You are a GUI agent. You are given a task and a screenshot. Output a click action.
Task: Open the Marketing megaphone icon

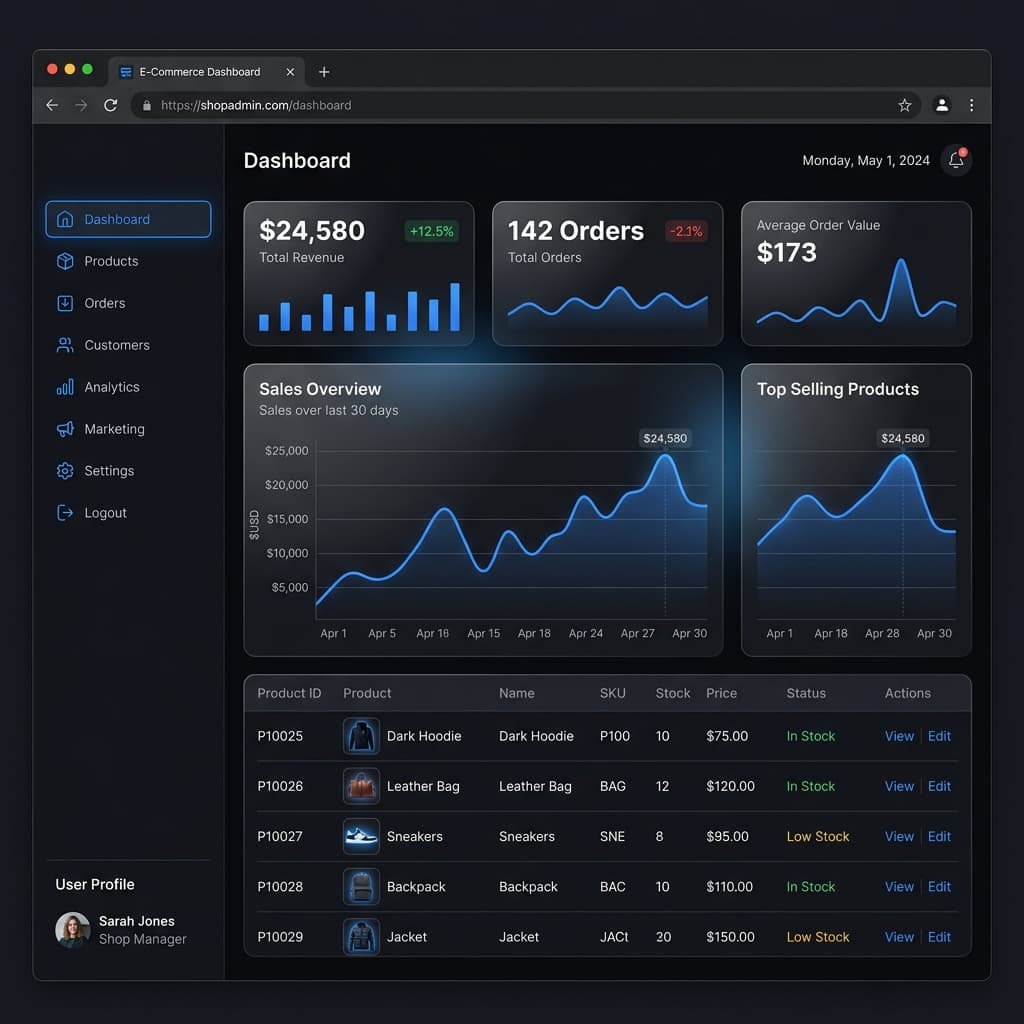(x=66, y=429)
